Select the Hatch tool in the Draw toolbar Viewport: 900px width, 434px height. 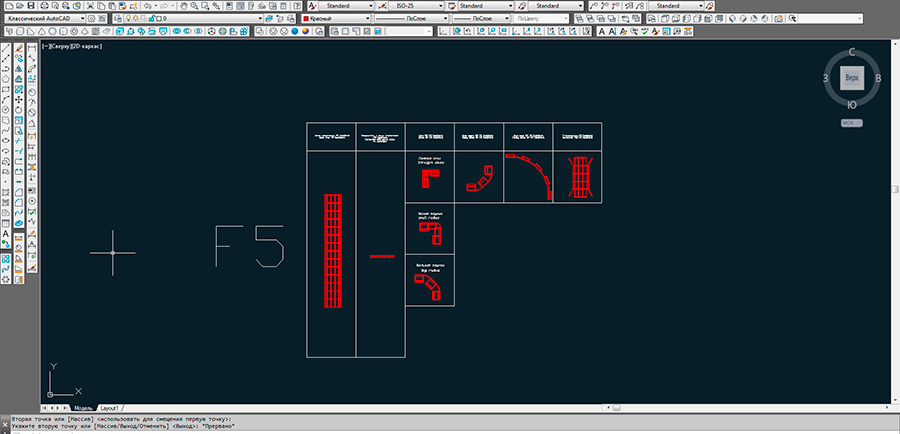coord(6,192)
